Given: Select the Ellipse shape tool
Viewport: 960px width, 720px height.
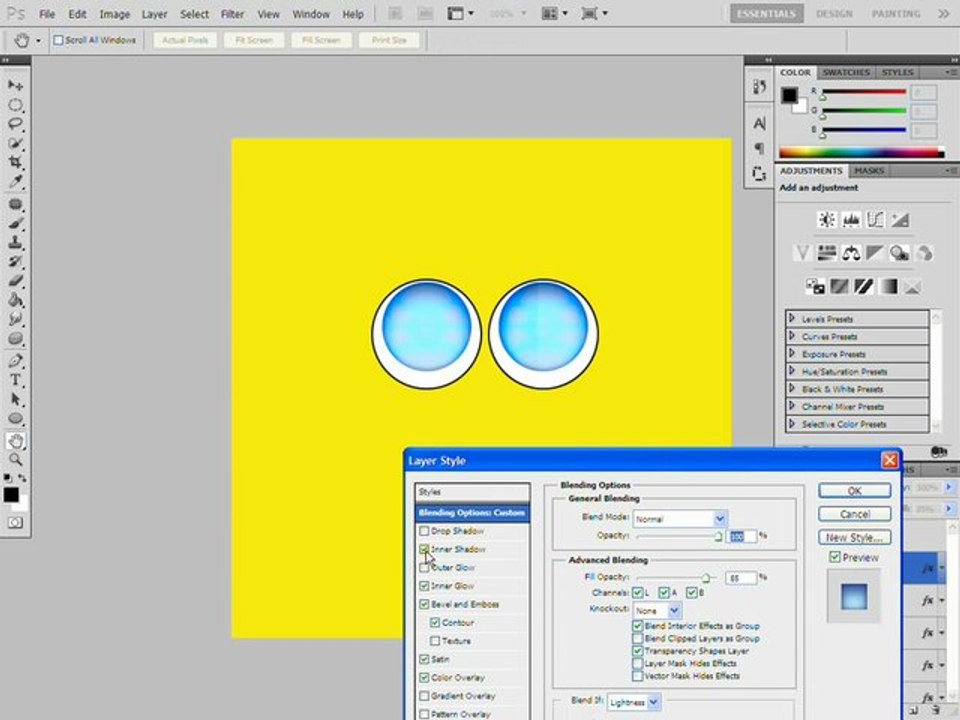Looking at the screenshot, I should pyautogui.click(x=15, y=419).
